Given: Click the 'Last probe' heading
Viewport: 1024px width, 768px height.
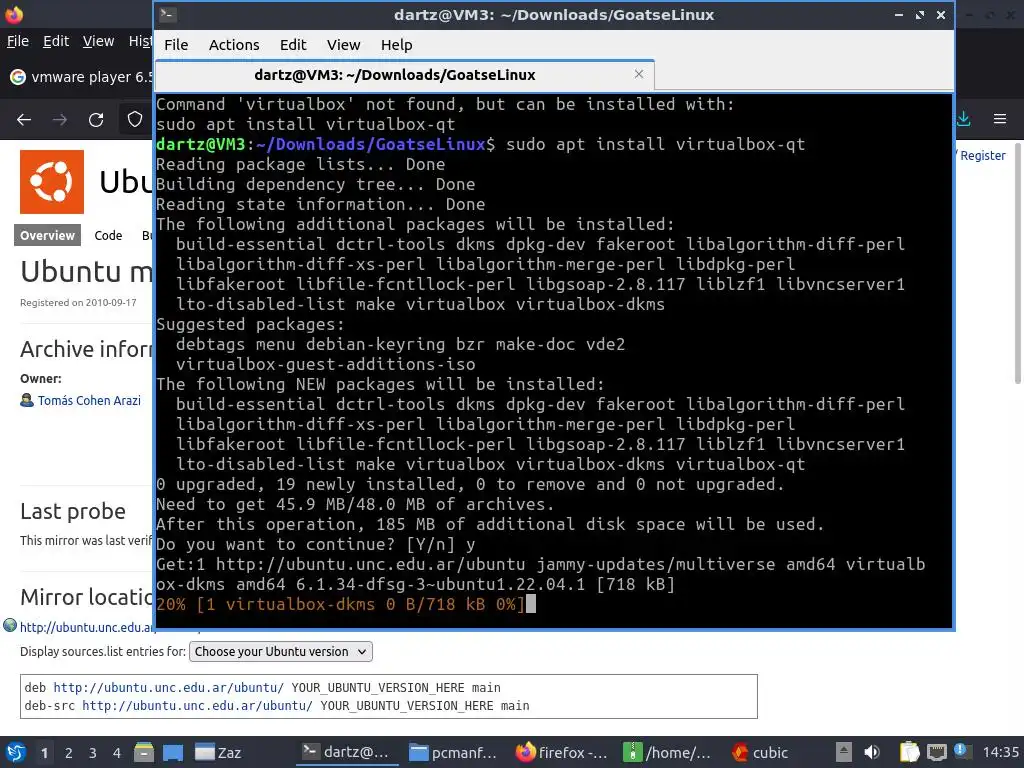Looking at the screenshot, I should click(x=72, y=511).
